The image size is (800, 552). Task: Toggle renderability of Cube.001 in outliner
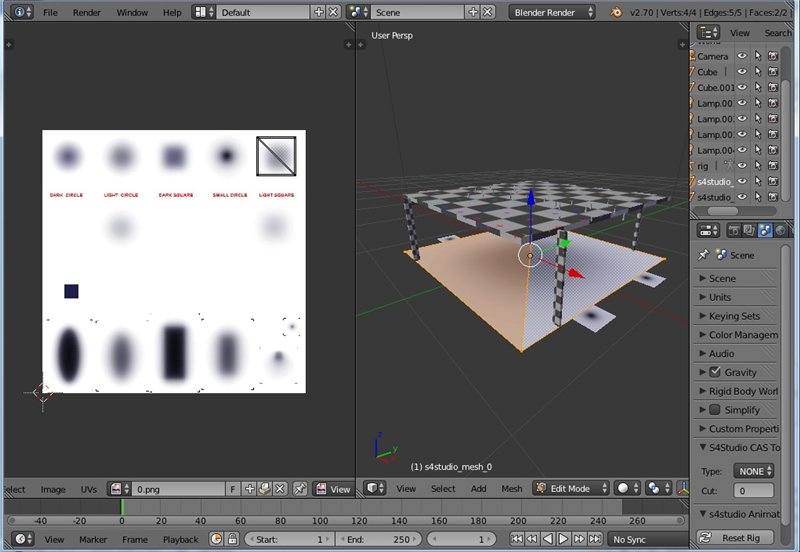pos(773,88)
